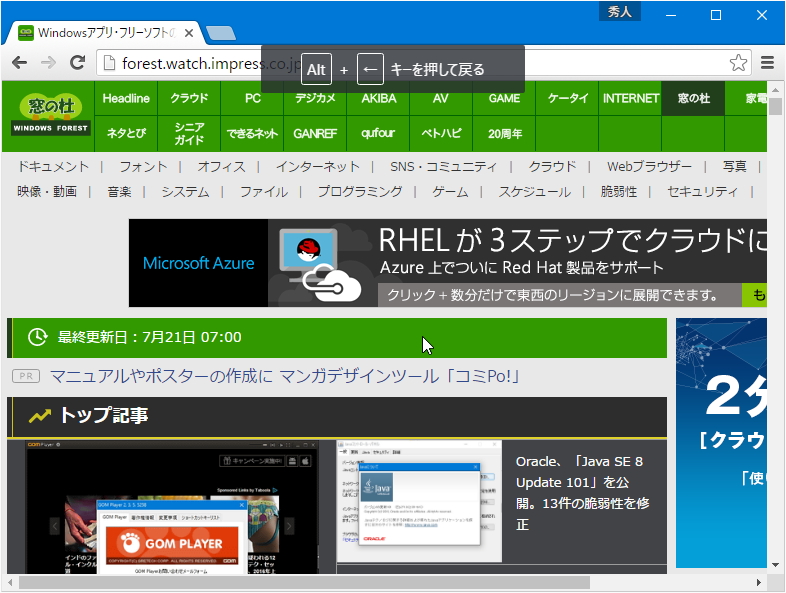Open the Java control panel article thumbnail
This screenshot has width=786, height=593.
419,501
